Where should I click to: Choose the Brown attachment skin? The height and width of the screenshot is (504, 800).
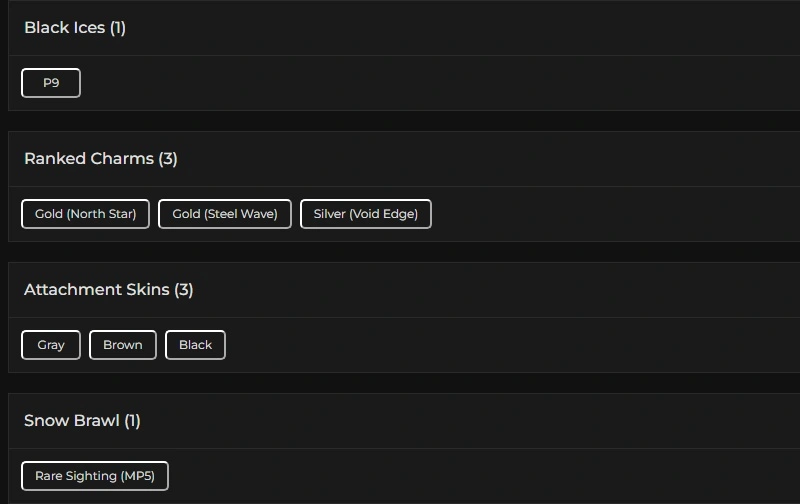pyautogui.click(x=123, y=345)
